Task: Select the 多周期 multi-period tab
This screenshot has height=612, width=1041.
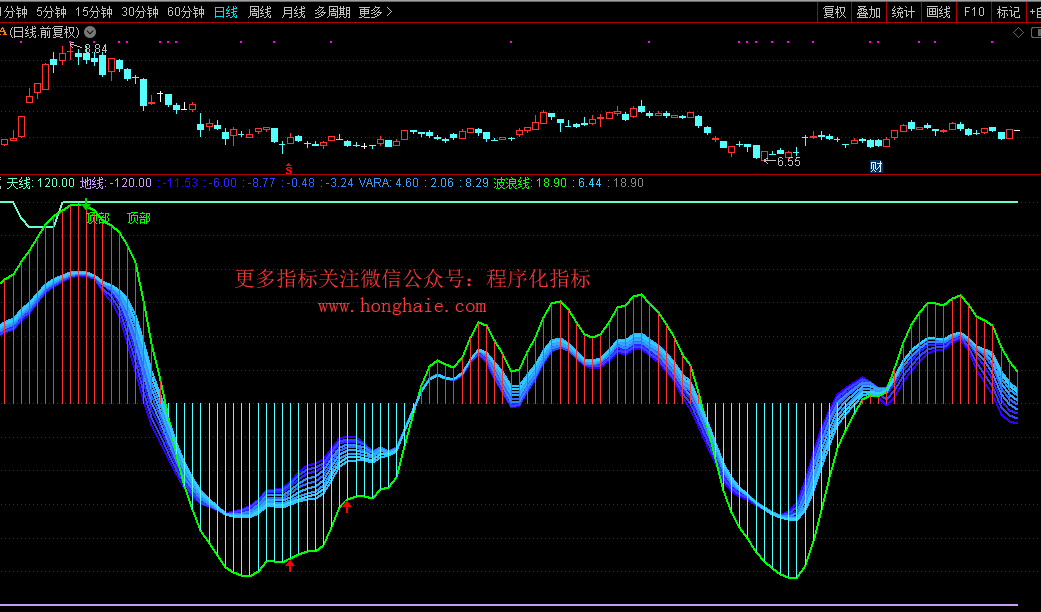Action: click(x=332, y=12)
